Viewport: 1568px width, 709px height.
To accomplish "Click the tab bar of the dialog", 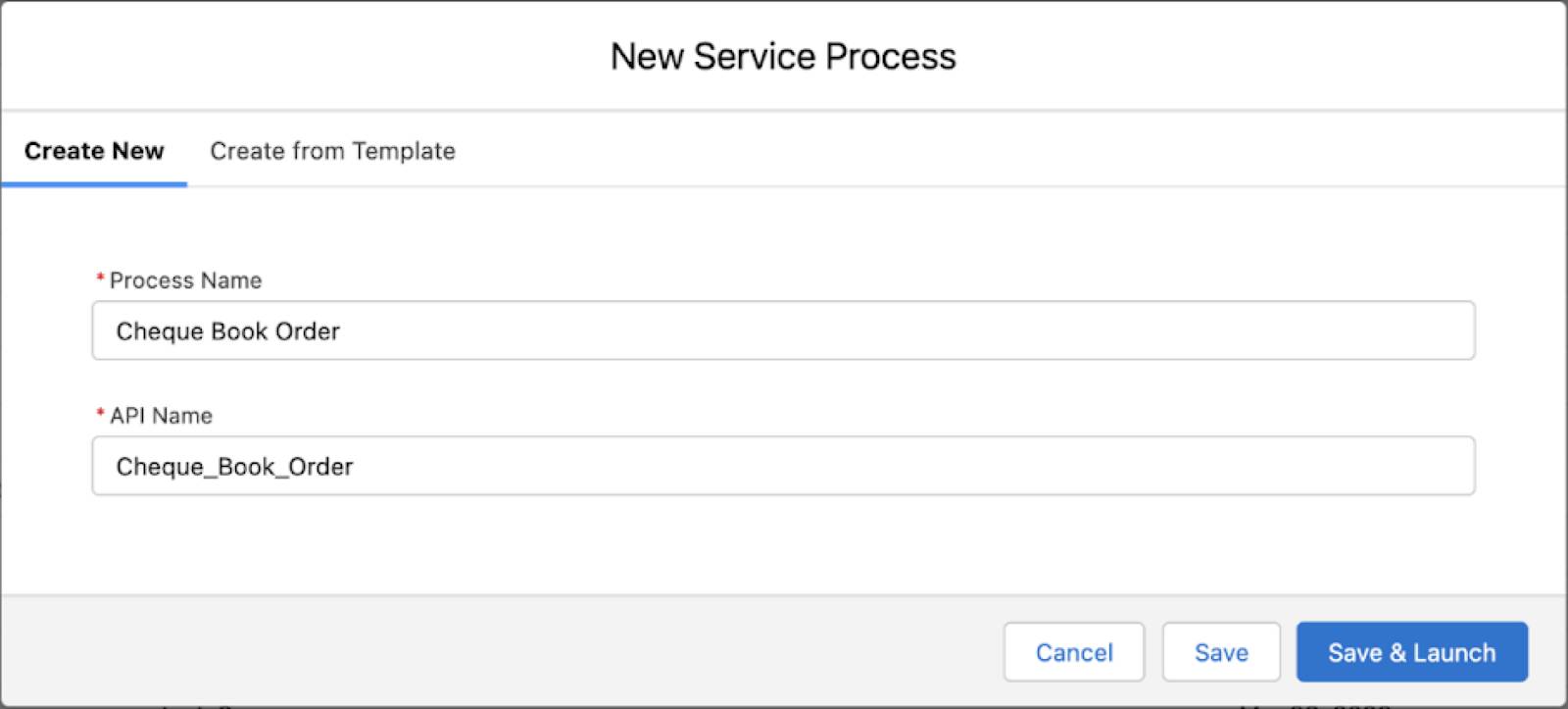I will click(784, 151).
